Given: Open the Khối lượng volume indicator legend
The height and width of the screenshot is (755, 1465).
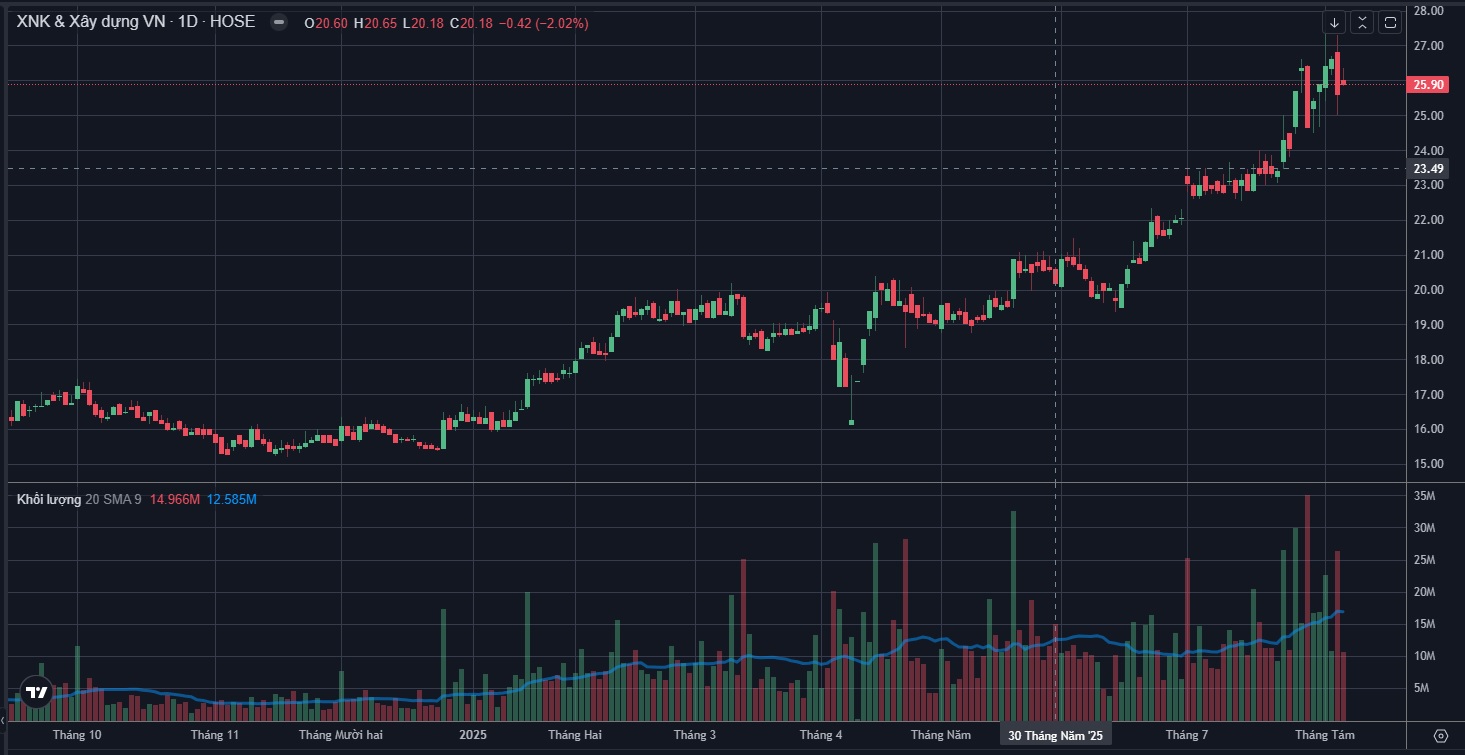Looking at the screenshot, I should click(x=49, y=499).
